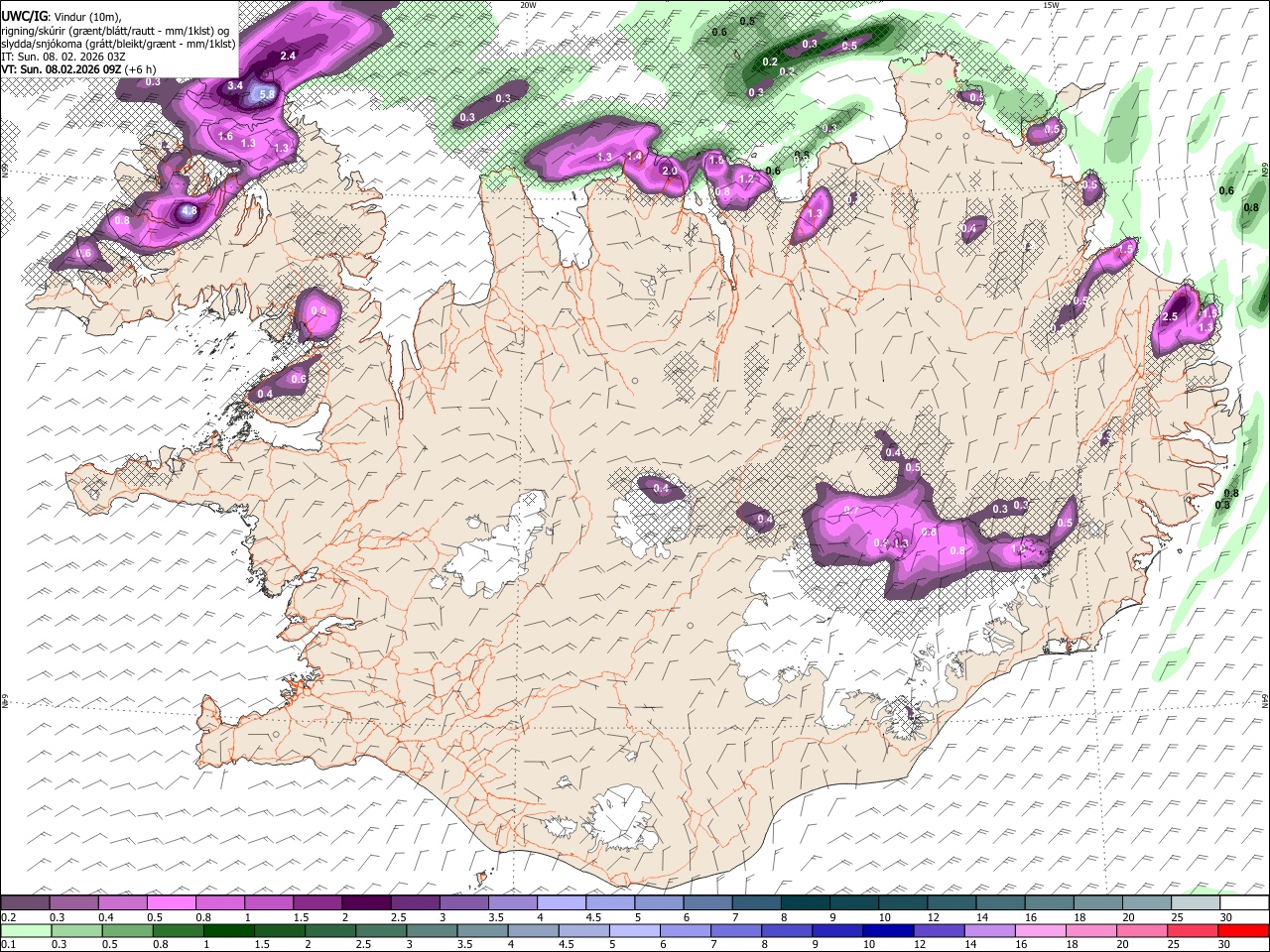The height and width of the screenshot is (952, 1270).
Task: Select the darkest green 1–1.5 rain scale swatch
Action: [x=228, y=930]
